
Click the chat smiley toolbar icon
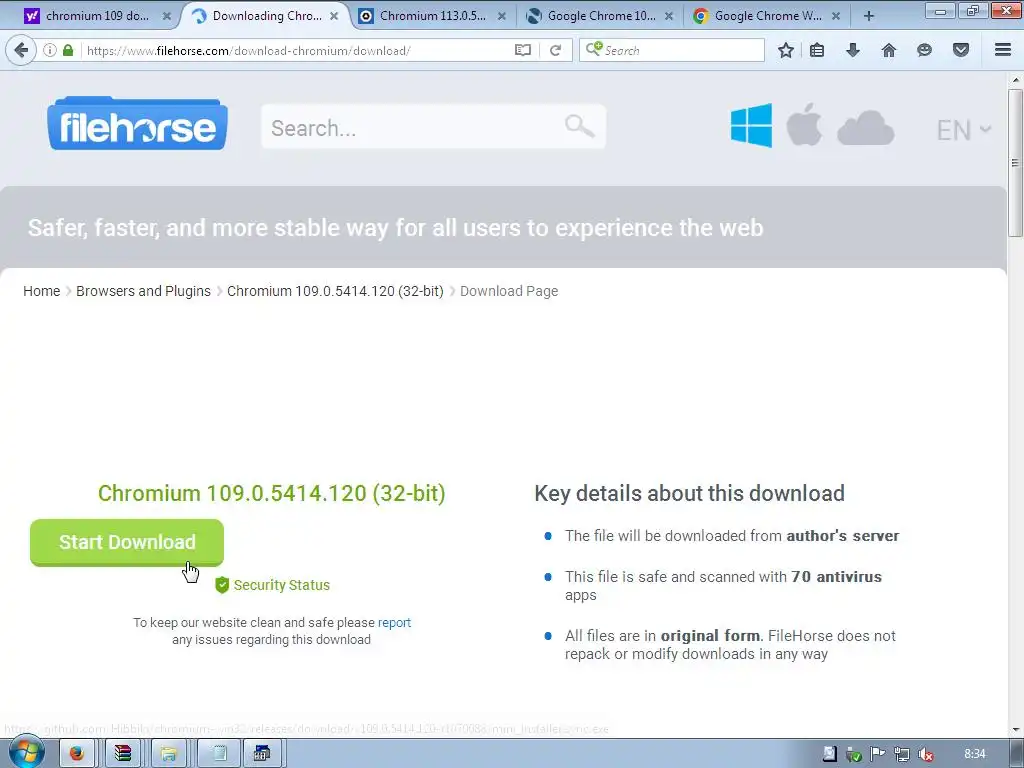tap(924, 50)
